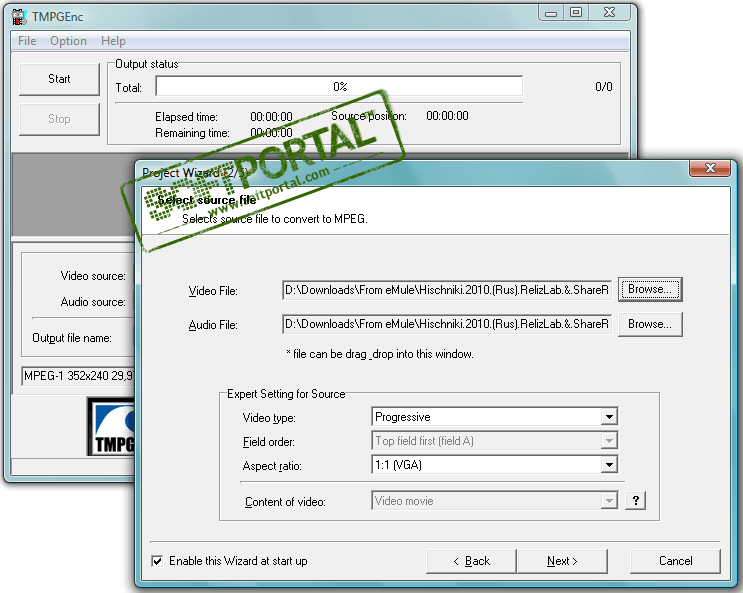
Task: Cancel the Project Wizard
Action: click(x=675, y=561)
